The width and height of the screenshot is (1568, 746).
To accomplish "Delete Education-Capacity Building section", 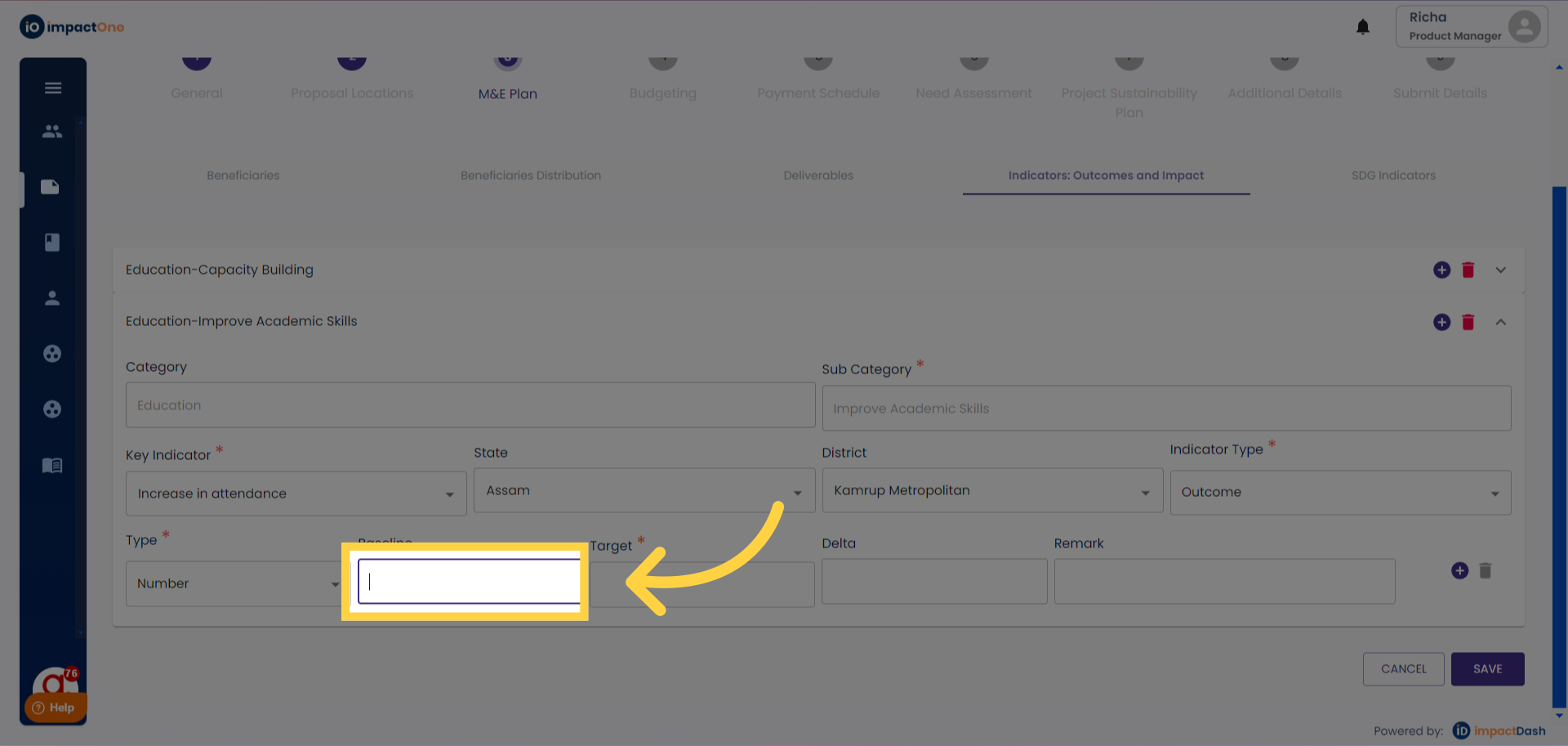I will coord(1468,270).
